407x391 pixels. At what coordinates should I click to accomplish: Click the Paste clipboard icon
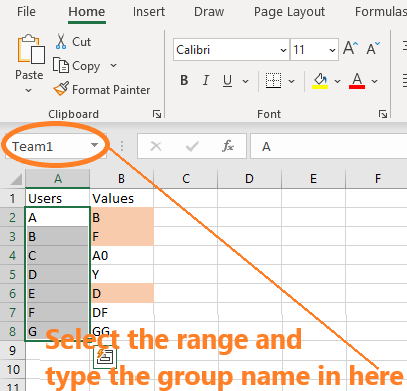pos(31,49)
